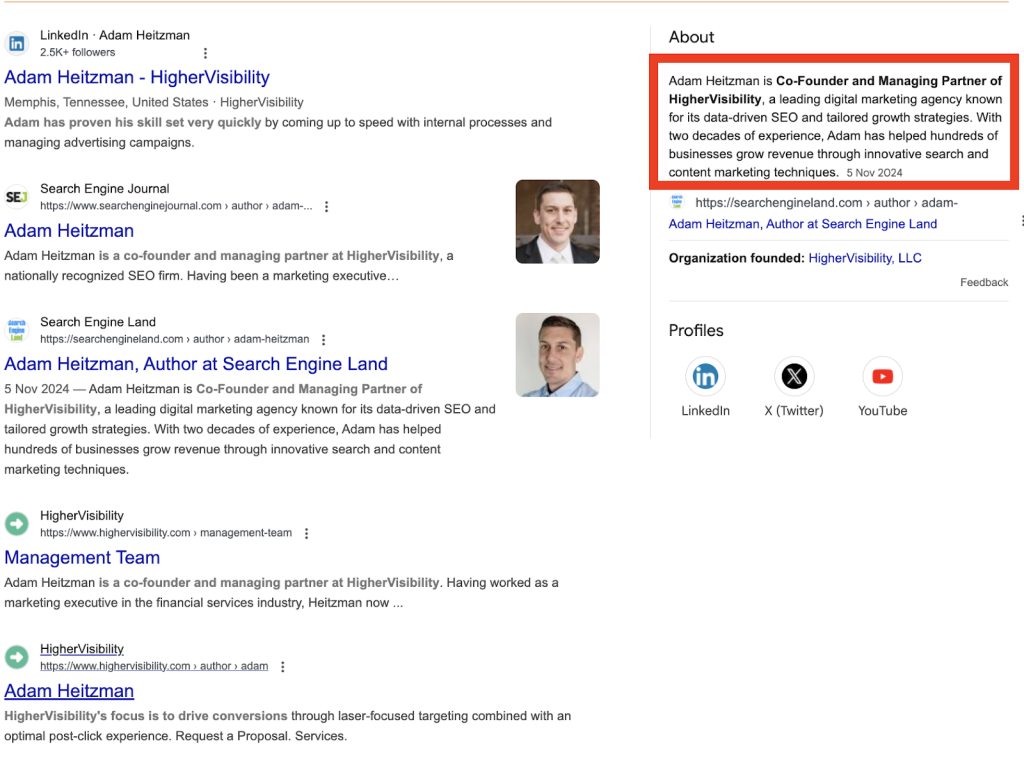Open the three-dot menu for the LinkedIn result

coord(206,53)
